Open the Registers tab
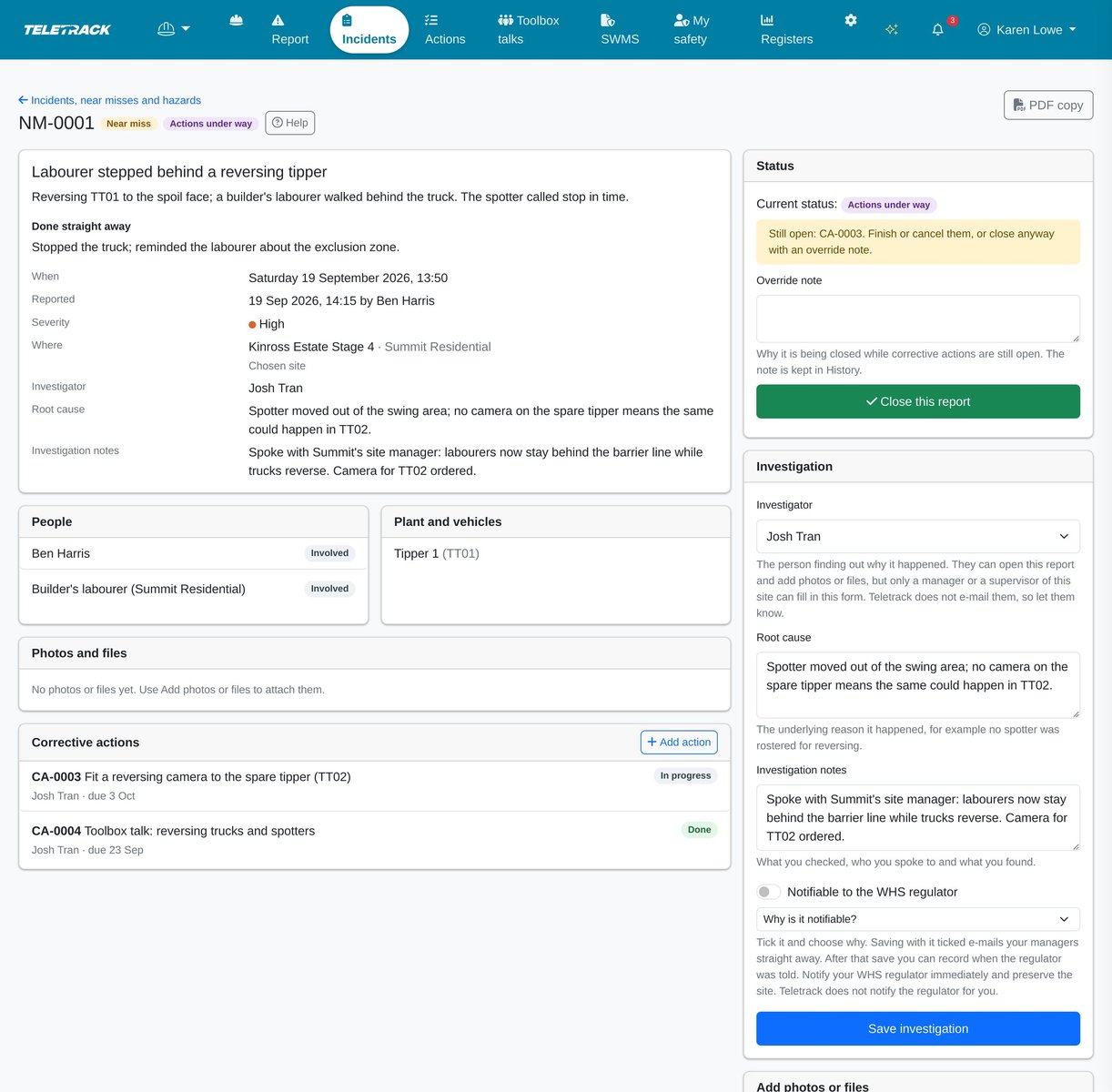Image resolution: width=1112 pixels, height=1092 pixels. coord(786,30)
